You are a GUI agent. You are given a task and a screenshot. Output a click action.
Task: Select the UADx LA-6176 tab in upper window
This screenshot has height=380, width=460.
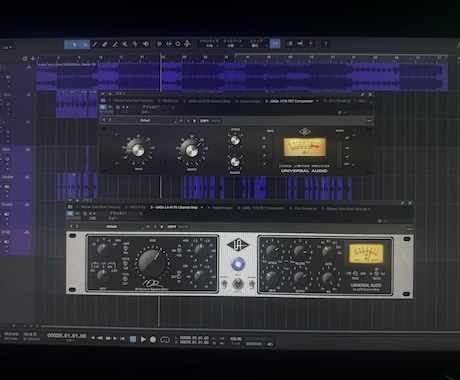point(206,101)
